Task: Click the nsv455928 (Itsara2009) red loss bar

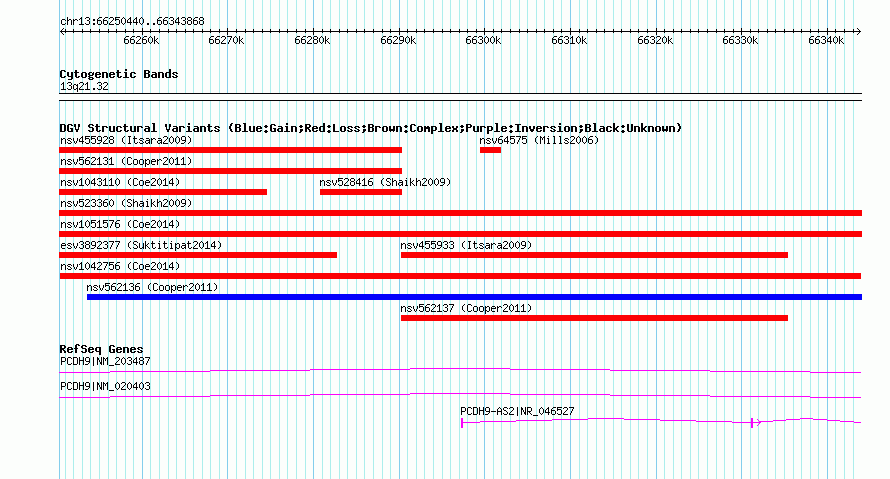Action: point(230,150)
